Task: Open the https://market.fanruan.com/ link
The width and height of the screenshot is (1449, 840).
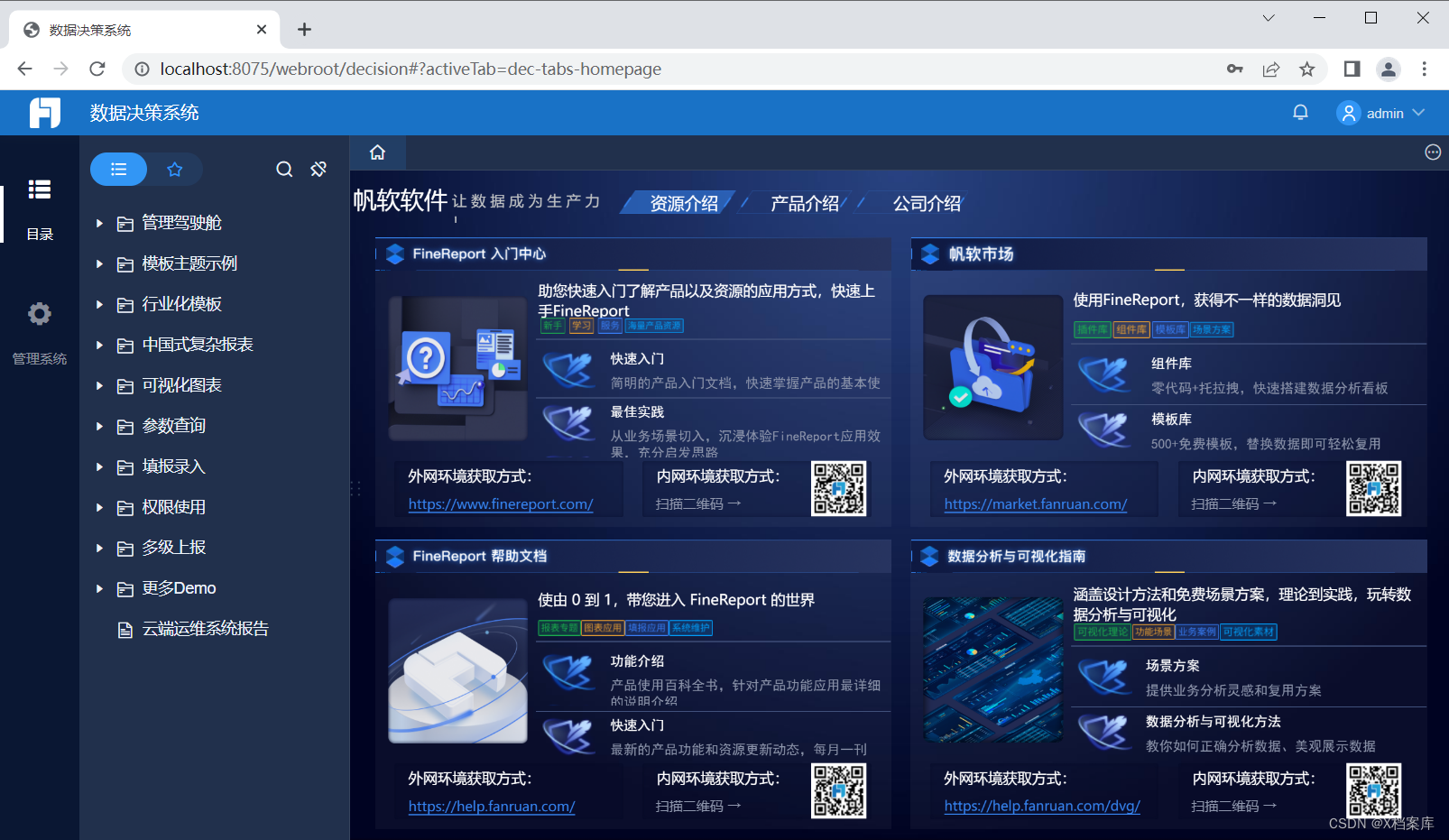Action: pos(1036,504)
